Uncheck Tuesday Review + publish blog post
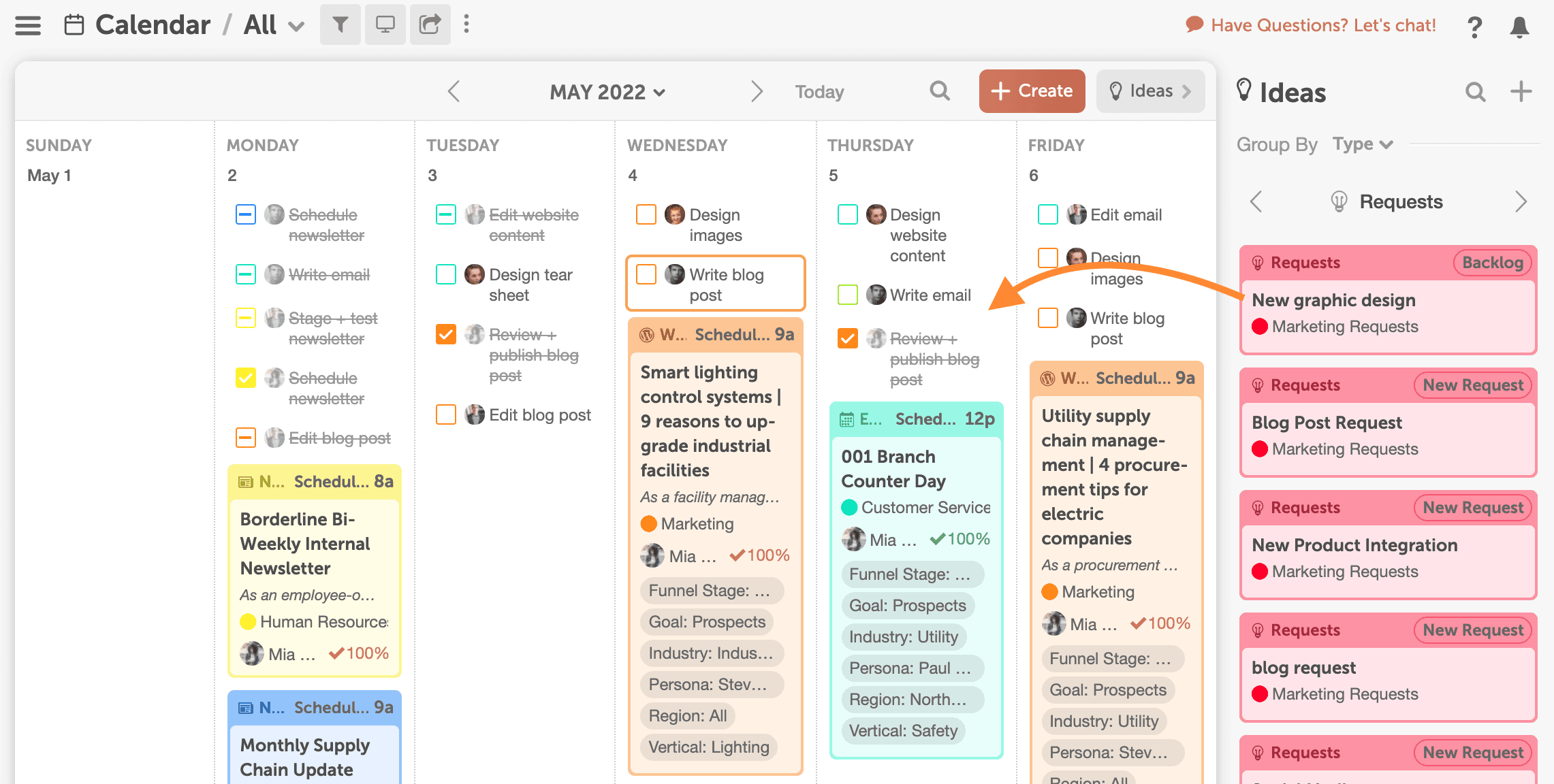1554x784 pixels. [446, 334]
